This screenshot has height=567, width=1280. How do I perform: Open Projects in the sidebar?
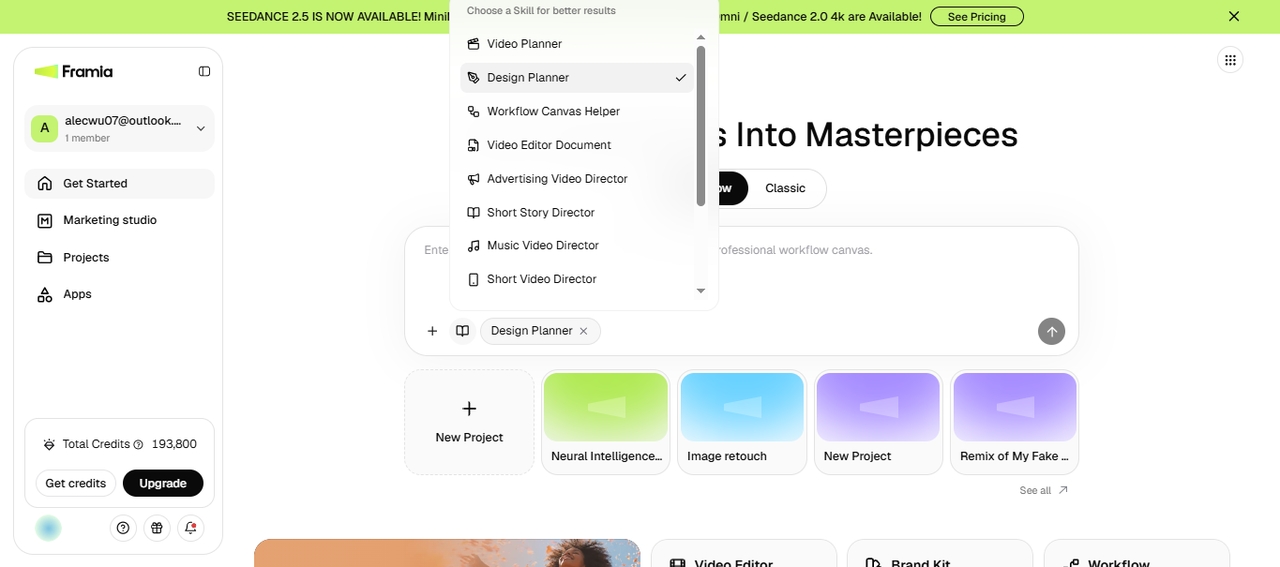120,257
